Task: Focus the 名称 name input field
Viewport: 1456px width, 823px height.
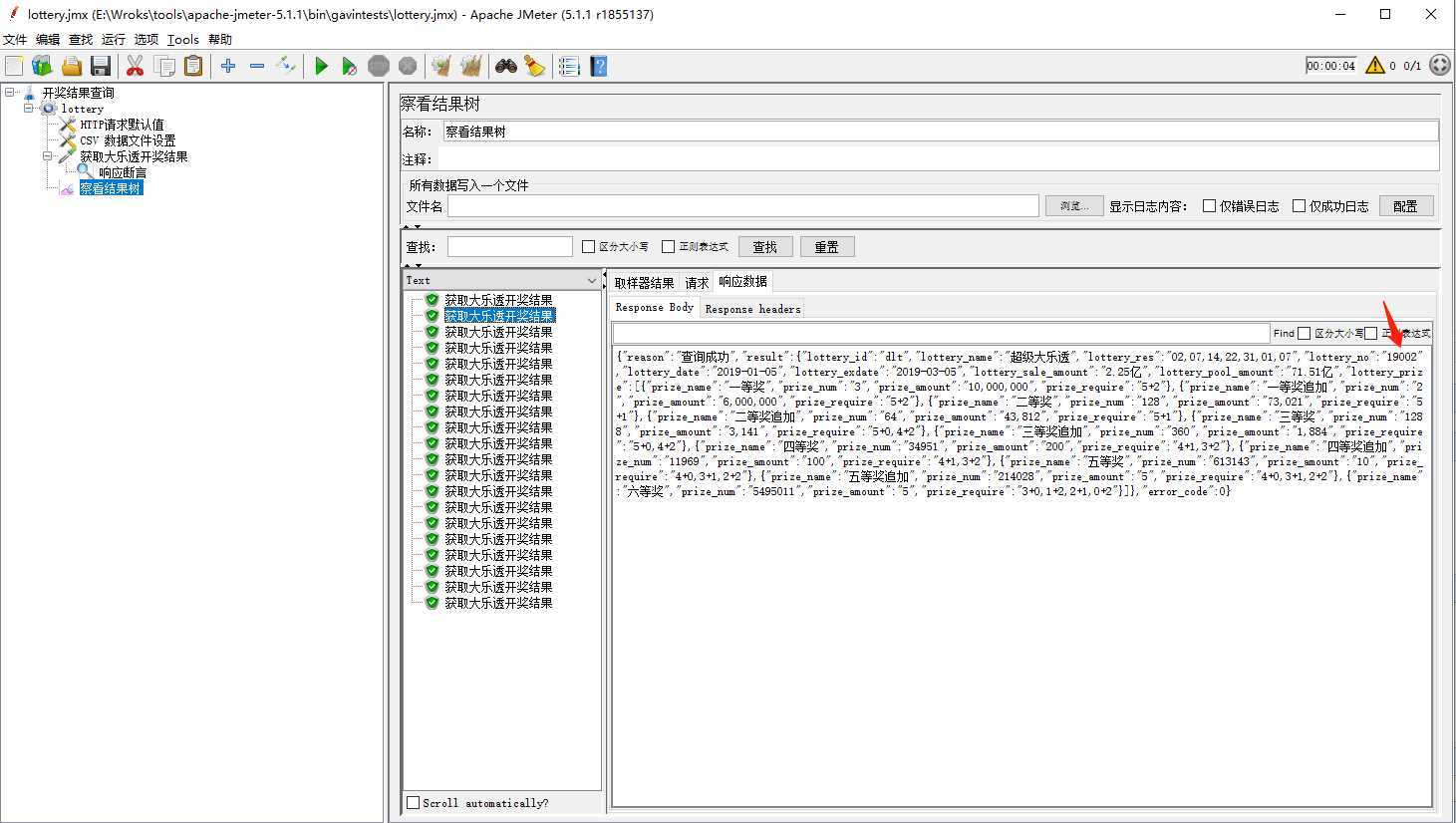Action: point(941,132)
